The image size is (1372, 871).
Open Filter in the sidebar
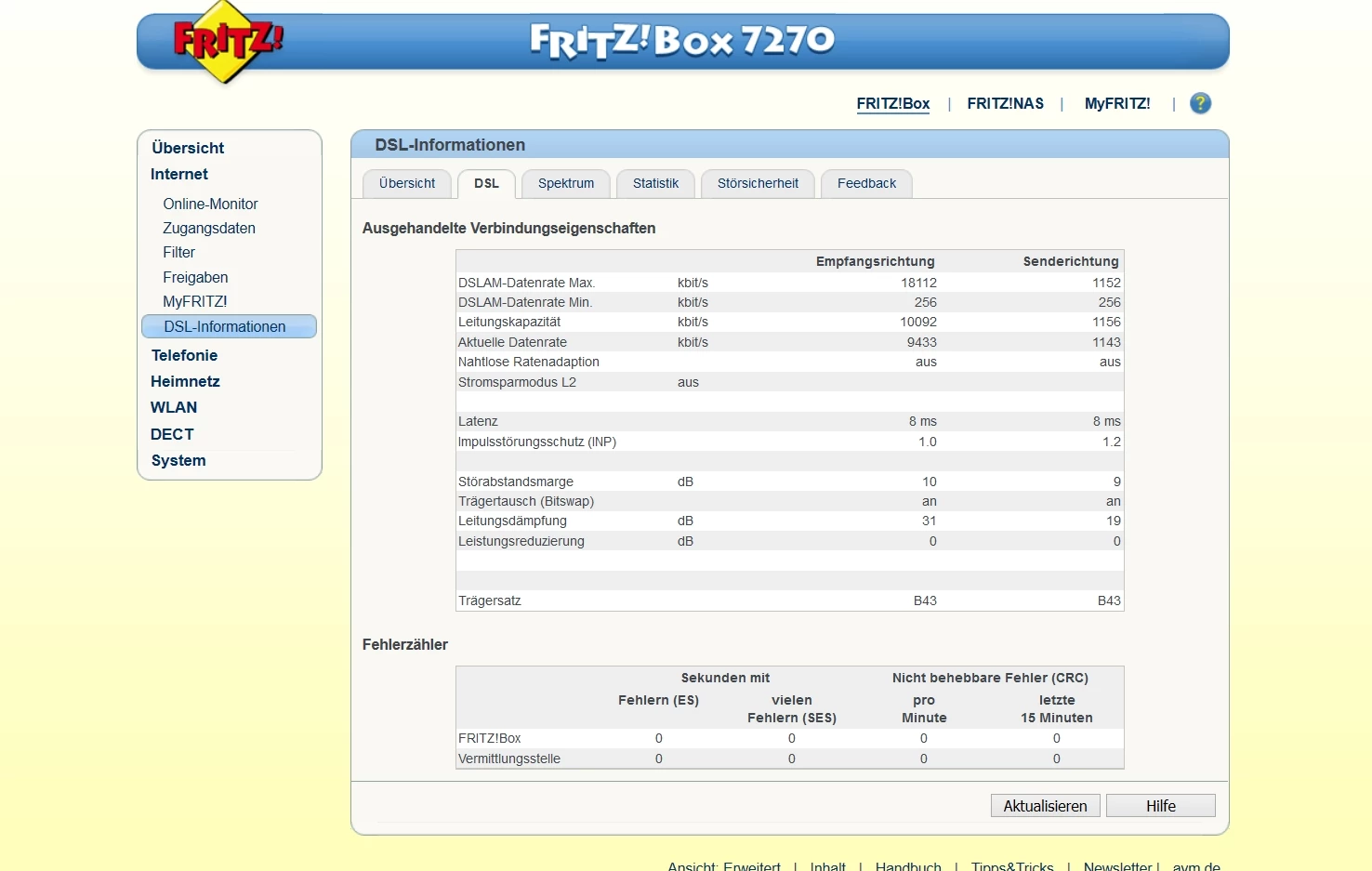tap(178, 252)
